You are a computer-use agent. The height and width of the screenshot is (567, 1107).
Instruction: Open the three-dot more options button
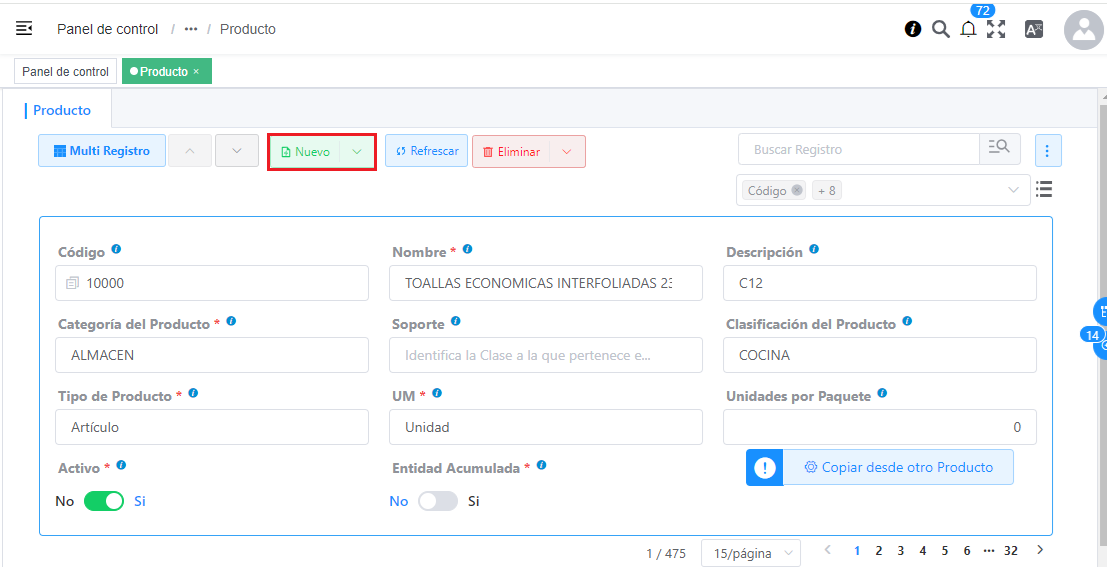(x=1047, y=151)
